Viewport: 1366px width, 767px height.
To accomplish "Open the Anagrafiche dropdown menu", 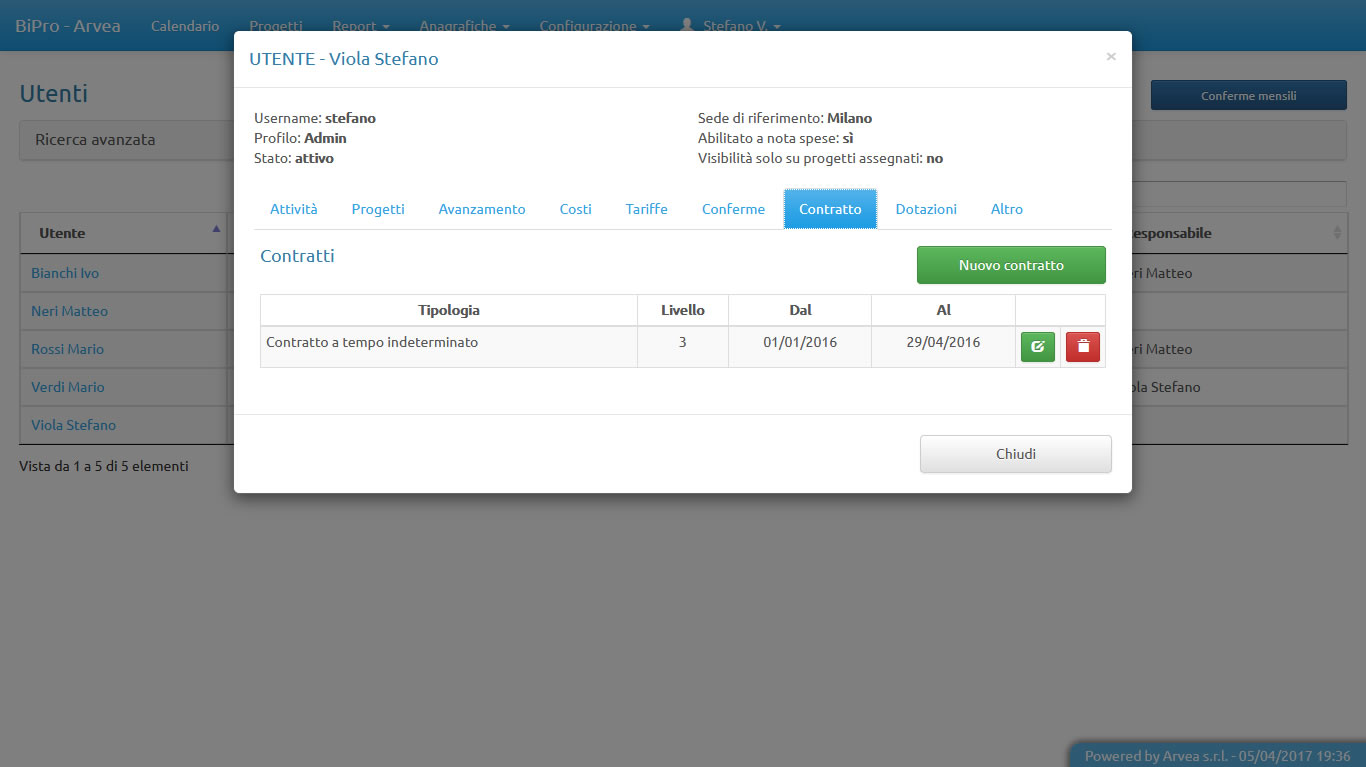I will click(x=464, y=26).
